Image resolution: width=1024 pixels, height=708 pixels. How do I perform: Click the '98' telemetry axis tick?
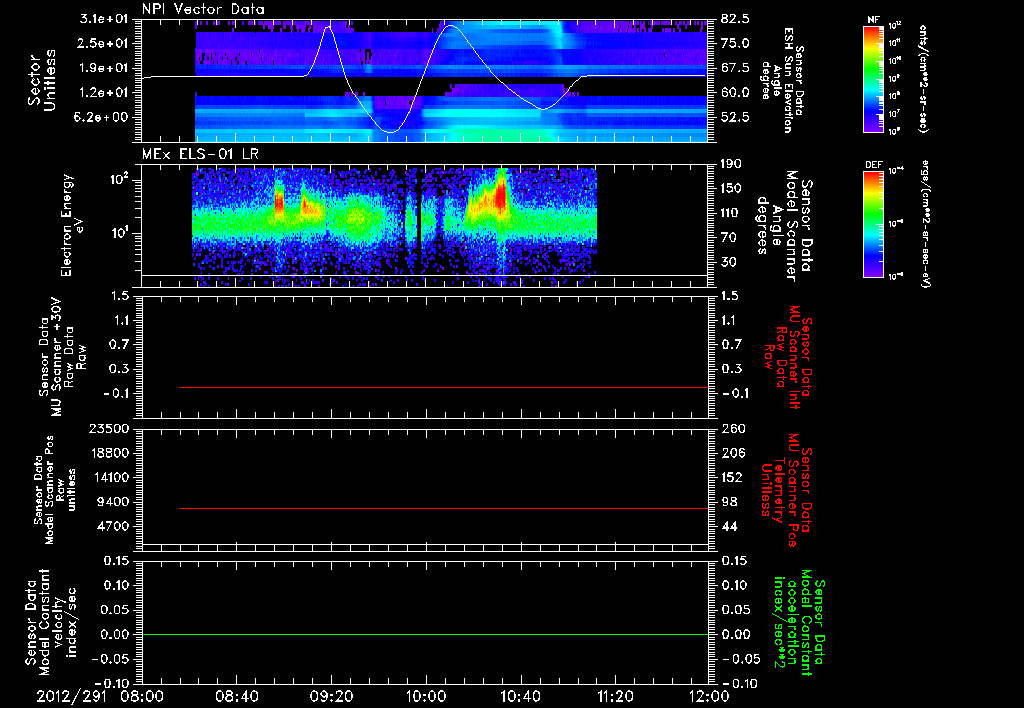click(729, 502)
